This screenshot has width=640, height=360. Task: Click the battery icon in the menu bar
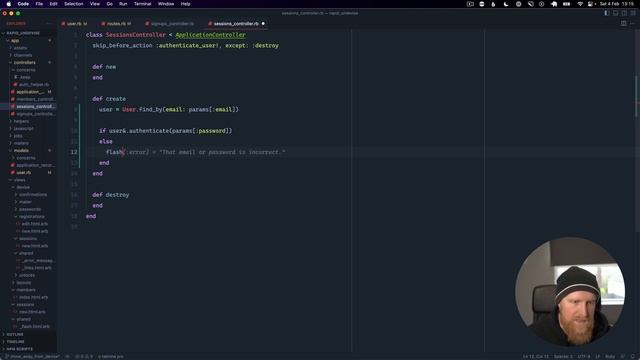coord(567,4)
